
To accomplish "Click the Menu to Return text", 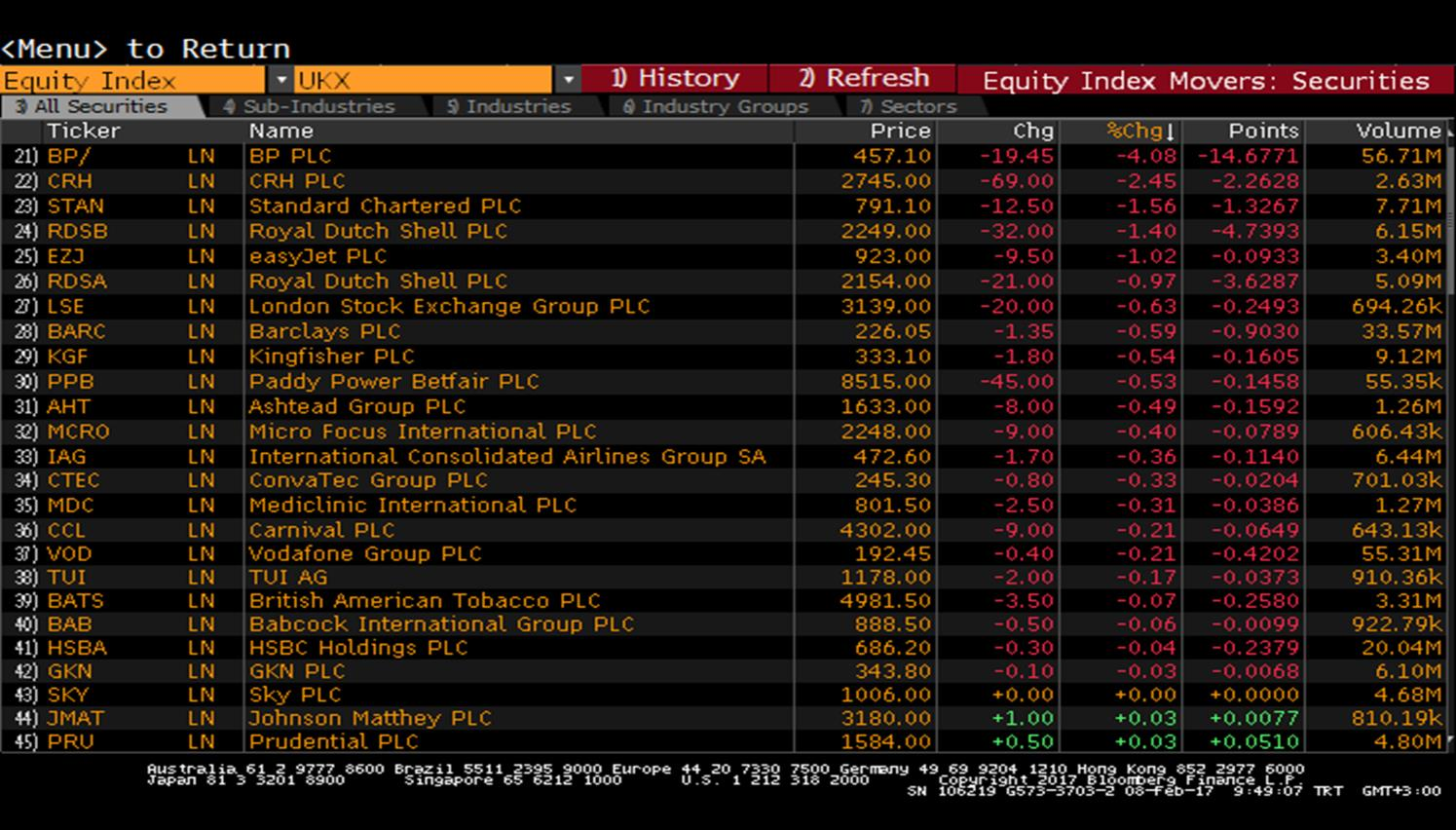I will pos(145,49).
